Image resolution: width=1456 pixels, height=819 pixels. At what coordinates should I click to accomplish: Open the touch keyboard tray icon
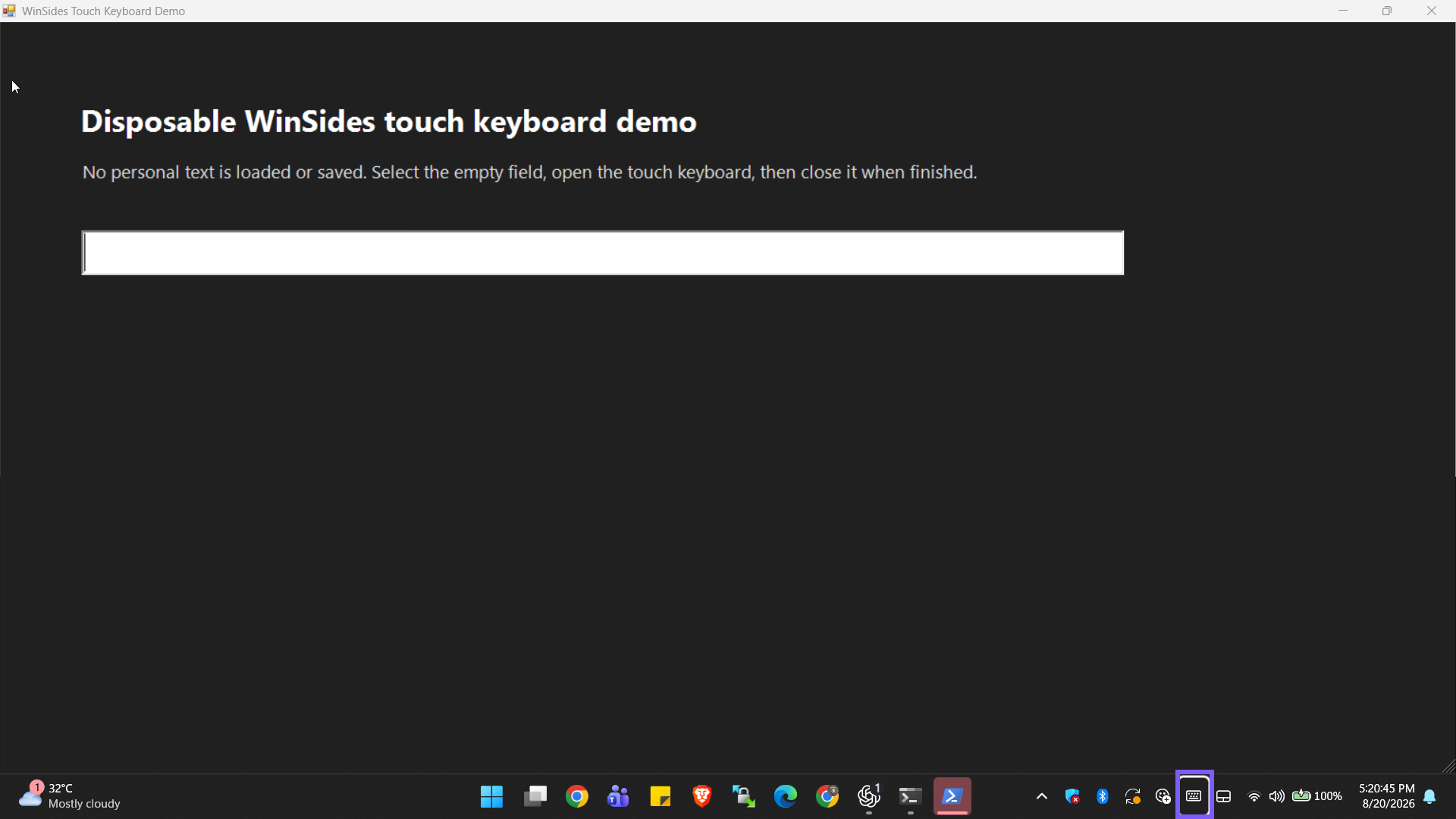1194,795
